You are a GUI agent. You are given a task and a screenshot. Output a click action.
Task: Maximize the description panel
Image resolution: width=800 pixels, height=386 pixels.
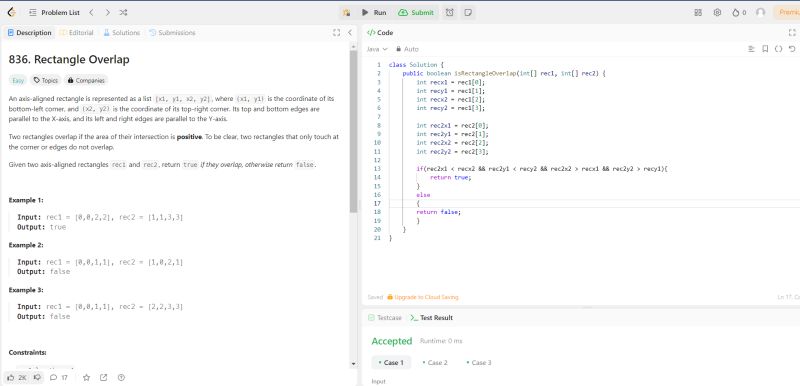coord(336,33)
